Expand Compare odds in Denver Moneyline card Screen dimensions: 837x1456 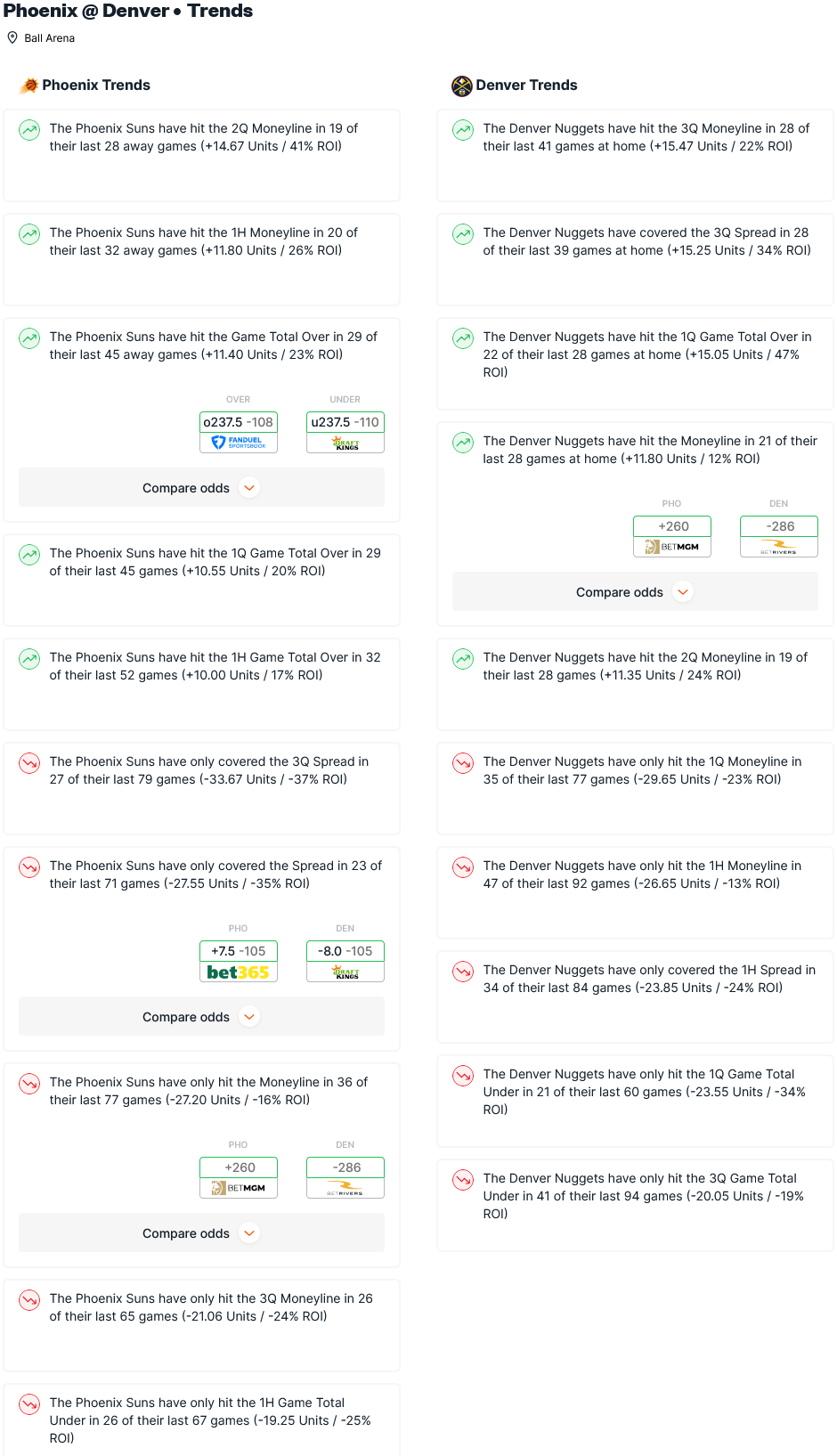click(x=635, y=592)
